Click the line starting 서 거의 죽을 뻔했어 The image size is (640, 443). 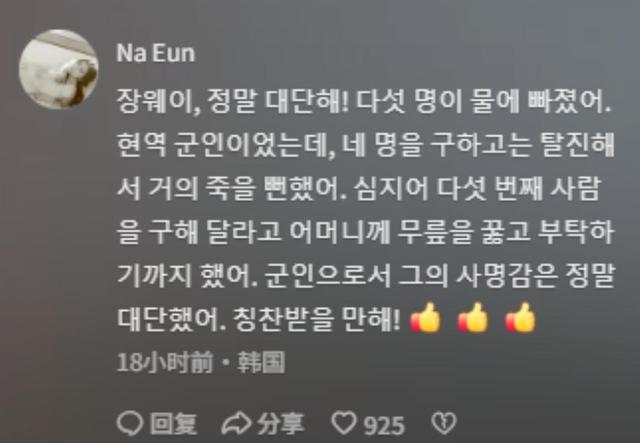point(360,189)
